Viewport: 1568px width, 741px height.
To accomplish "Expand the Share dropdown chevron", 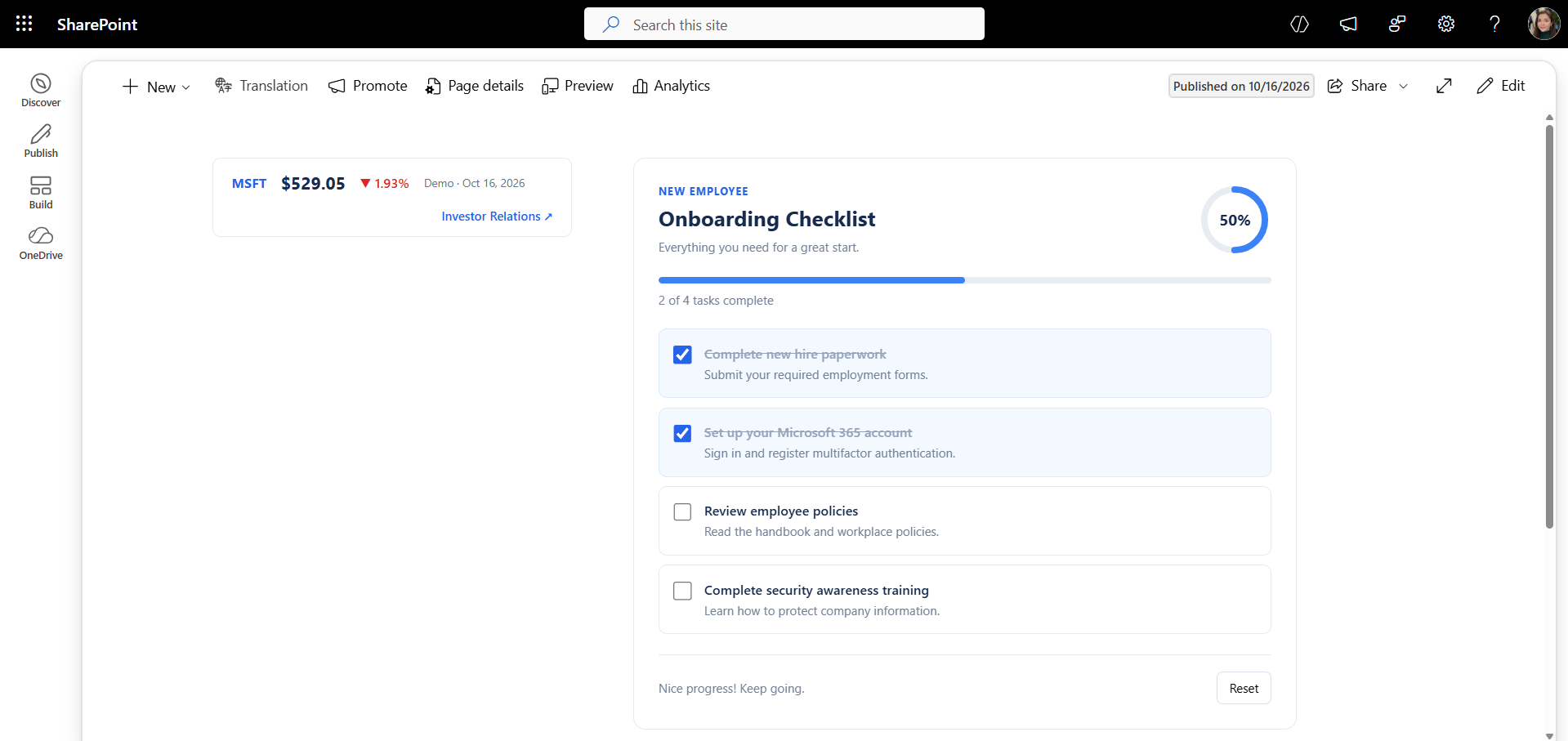I will coord(1404,86).
